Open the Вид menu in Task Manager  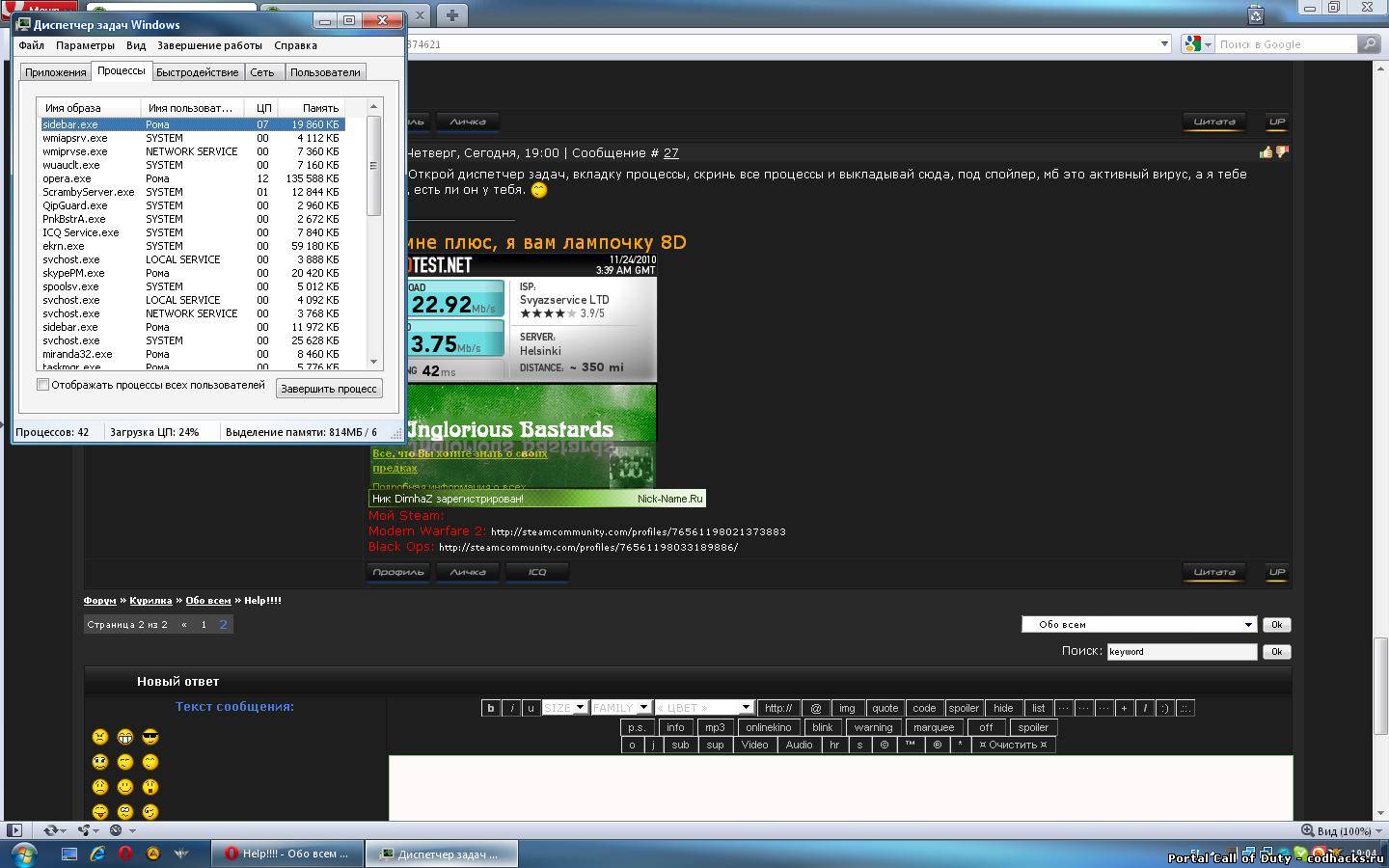[x=136, y=45]
